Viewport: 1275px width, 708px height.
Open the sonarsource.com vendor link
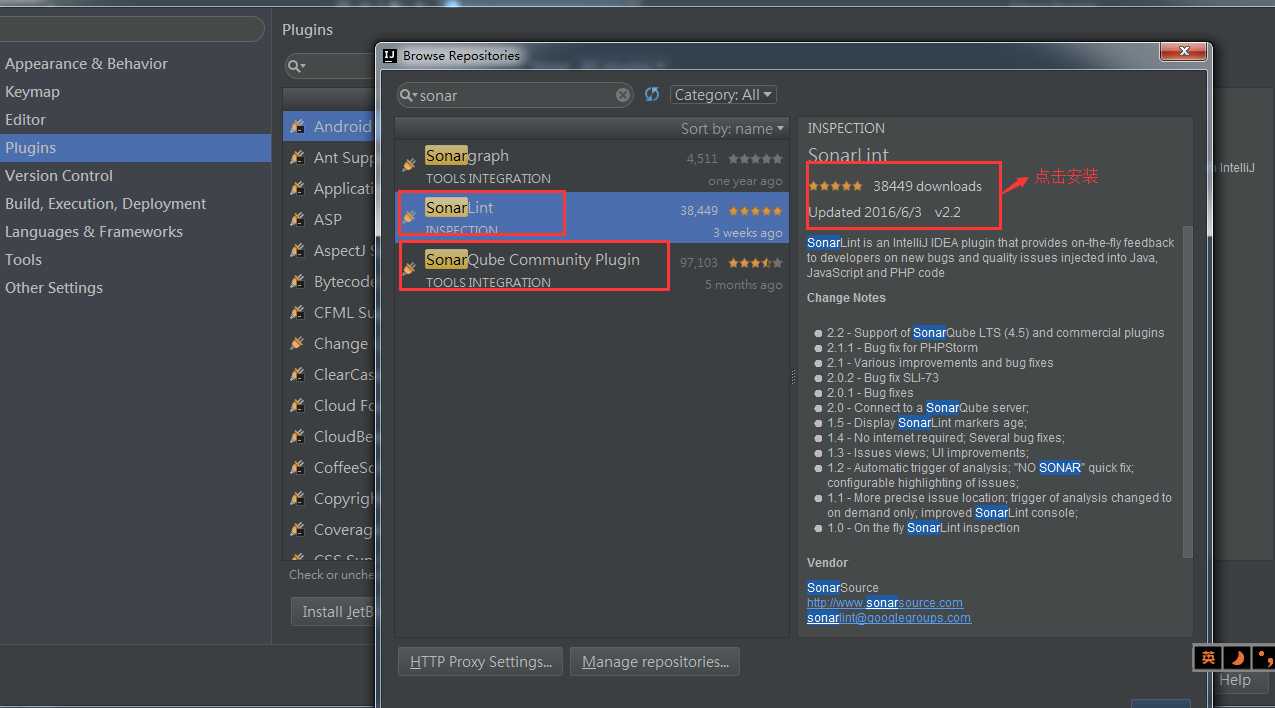point(885,603)
